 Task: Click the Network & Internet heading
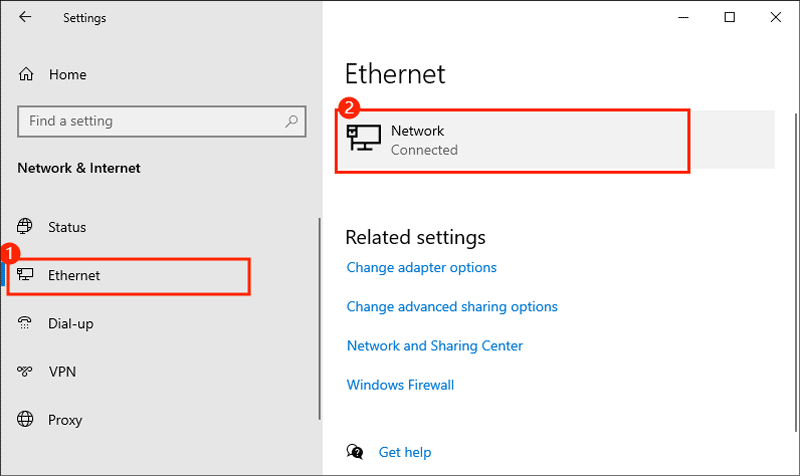coord(79,168)
